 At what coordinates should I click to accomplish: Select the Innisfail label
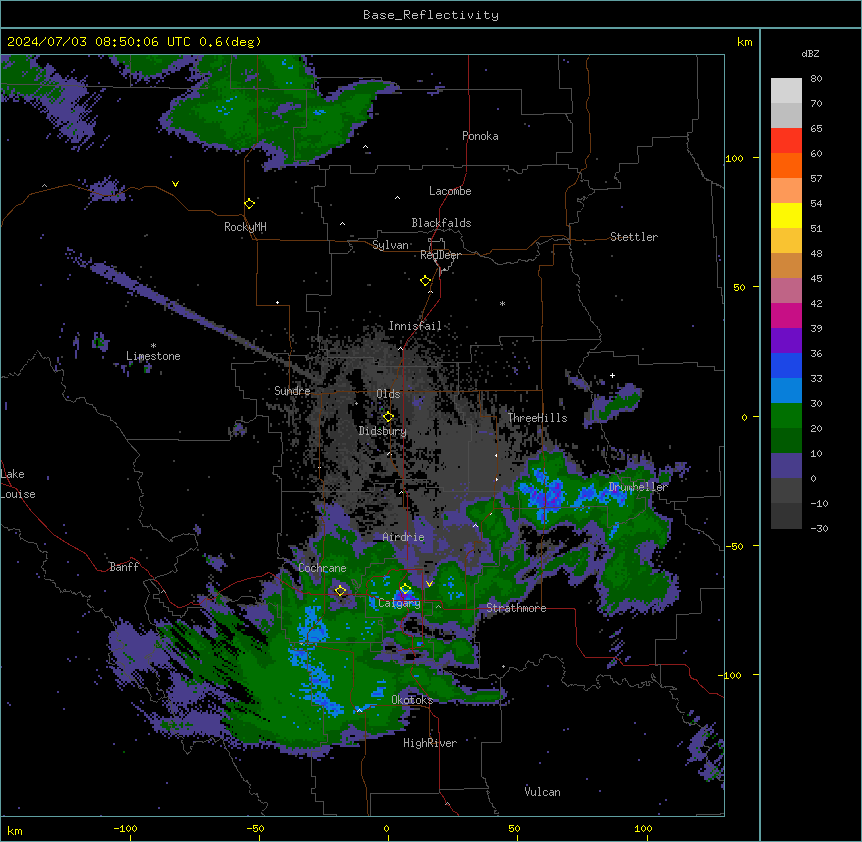415,326
